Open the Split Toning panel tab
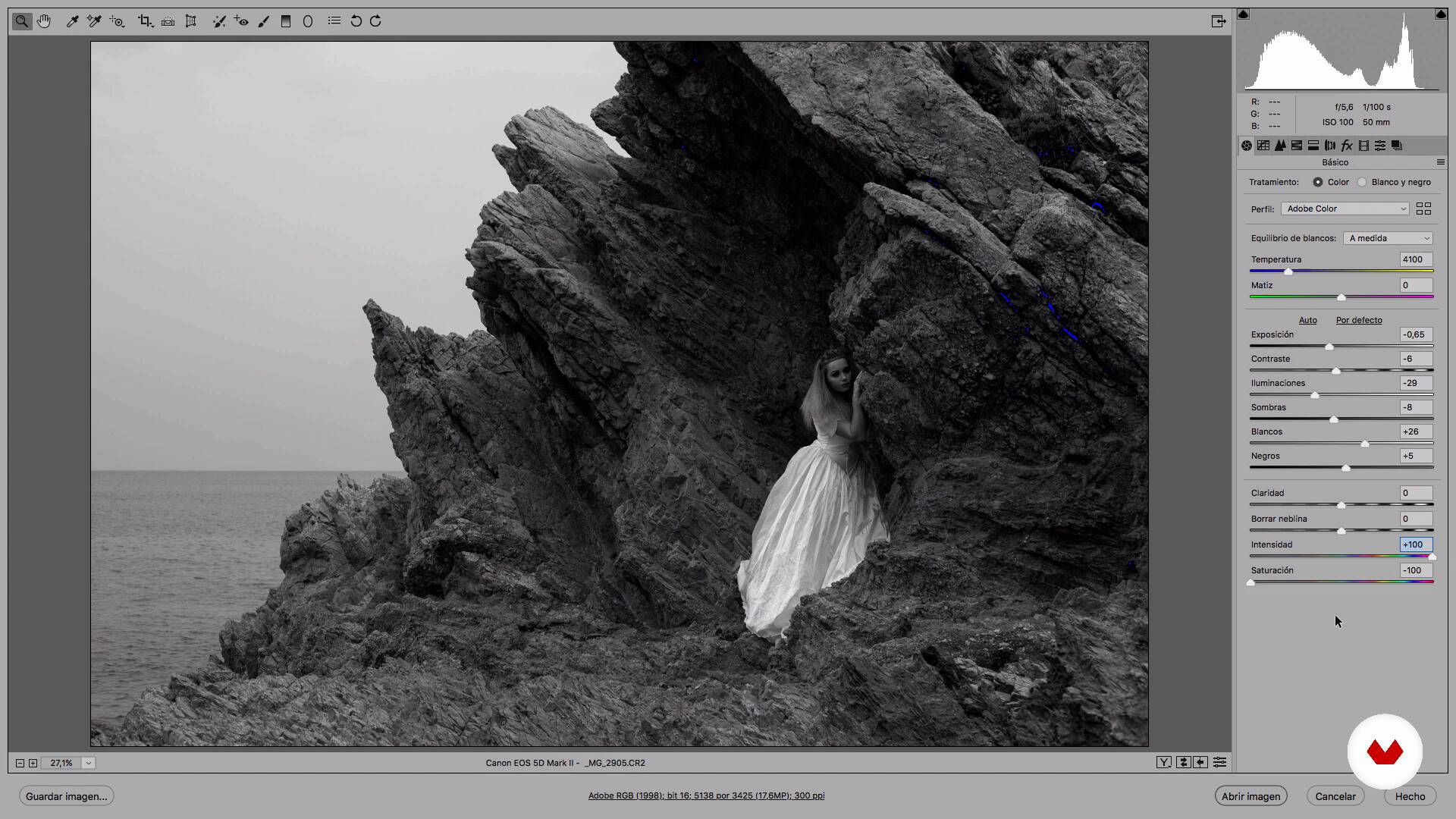 click(x=1313, y=146)
